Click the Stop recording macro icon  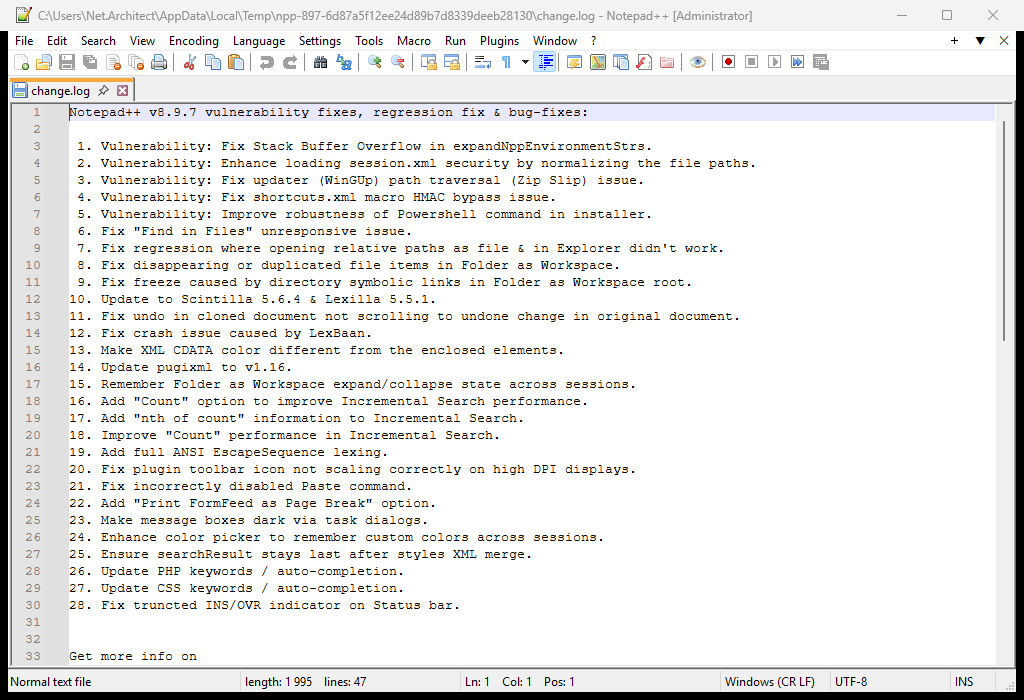tap(752, 63)
